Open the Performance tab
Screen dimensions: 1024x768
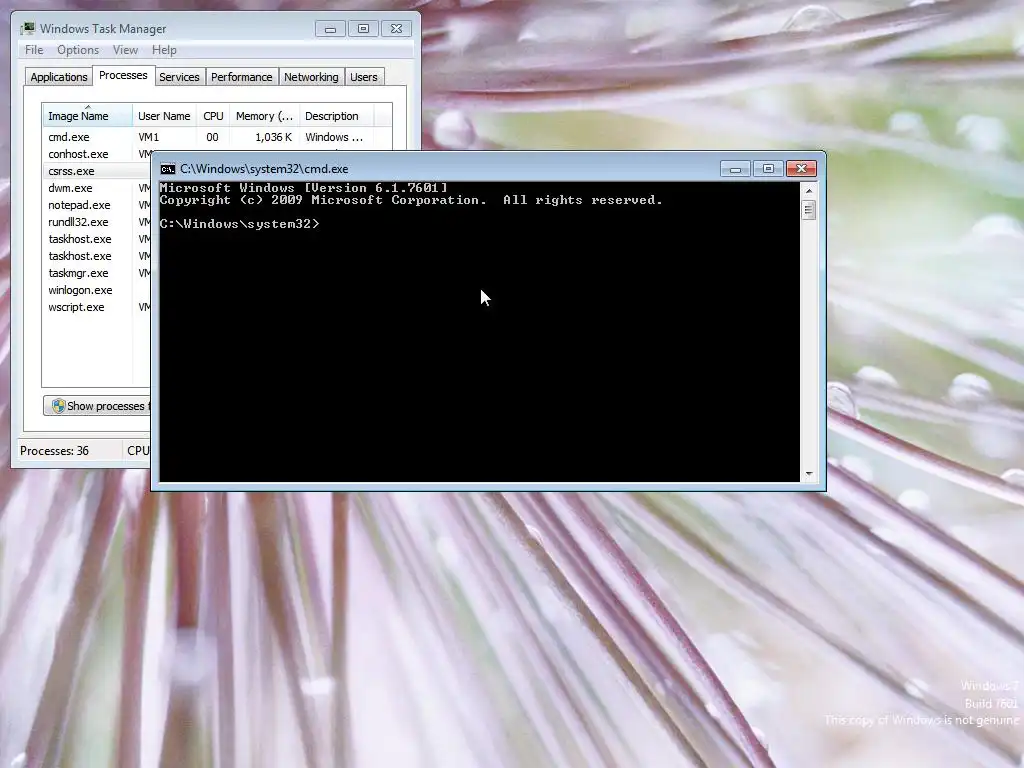click(242, 77)
